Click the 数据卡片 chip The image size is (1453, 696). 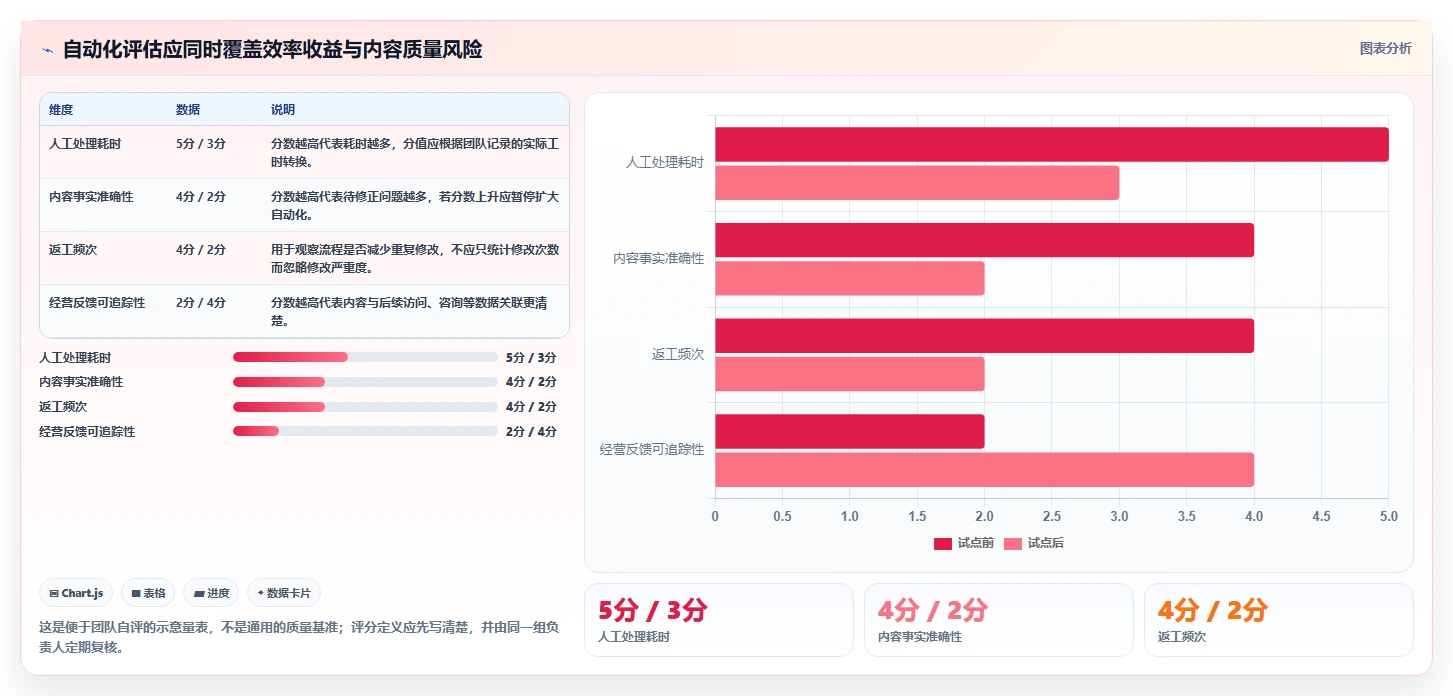[284, 593]
